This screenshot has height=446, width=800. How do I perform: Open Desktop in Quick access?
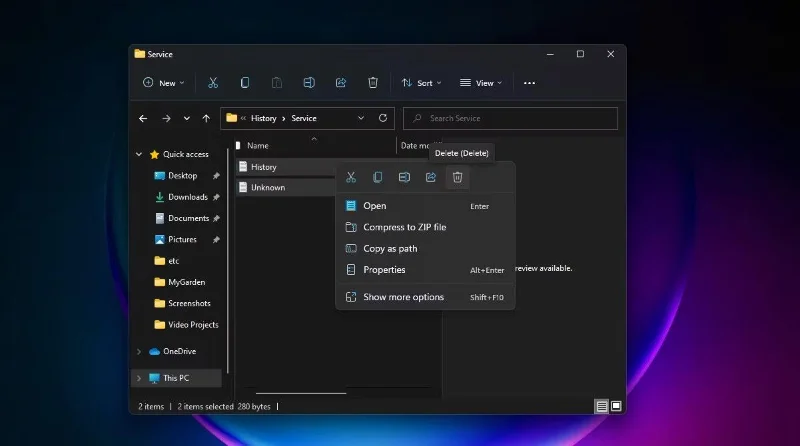(183, 176)
